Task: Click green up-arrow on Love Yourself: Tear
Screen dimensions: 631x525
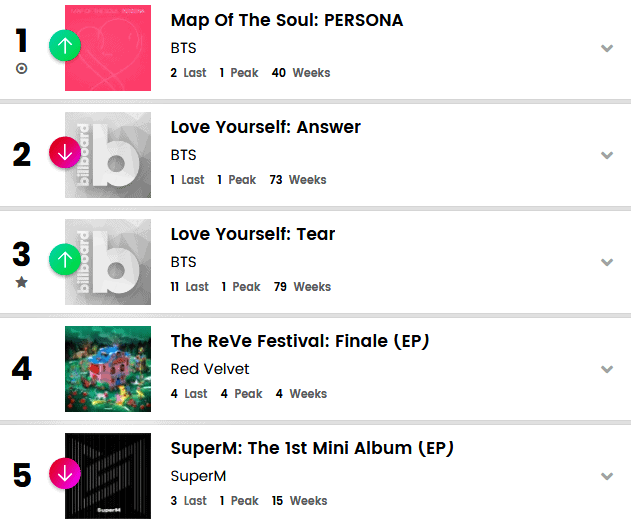Action: pos(64,260)
